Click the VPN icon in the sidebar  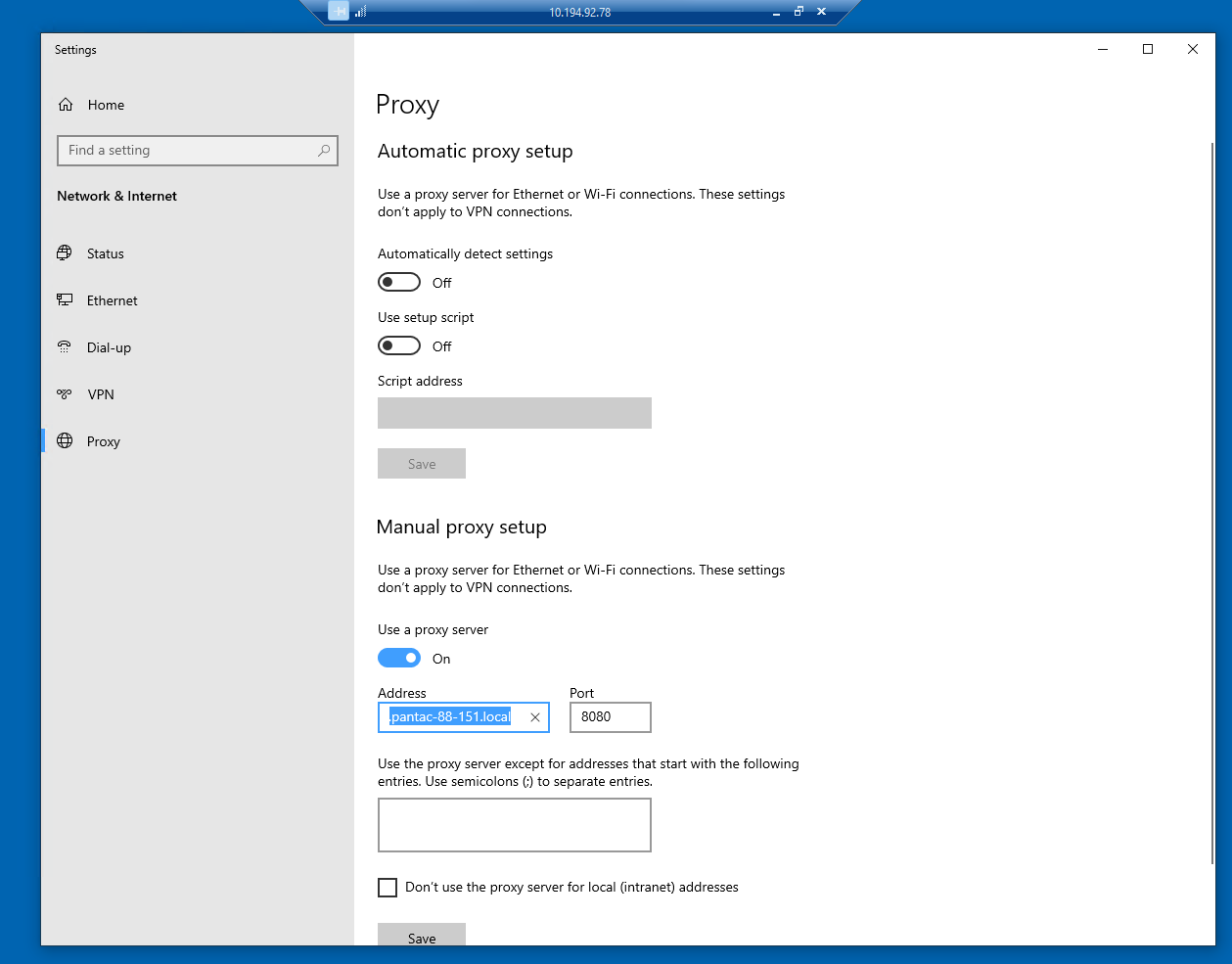65,394
